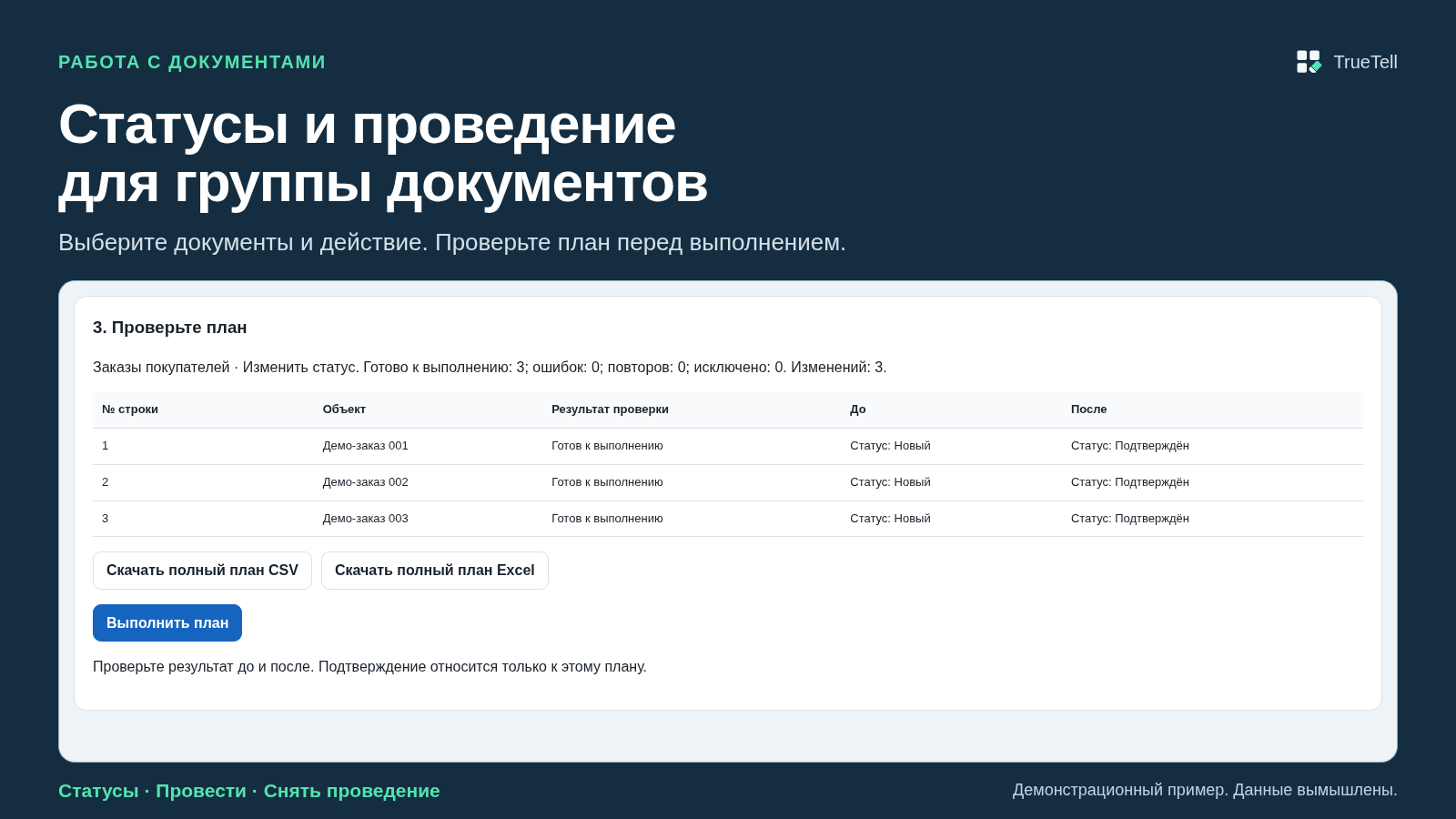Viewport: 1456px width, 819px height.
Task: Click Статус: Подтверждён for Демо-заказ 001
Action: coord(1130,446)
